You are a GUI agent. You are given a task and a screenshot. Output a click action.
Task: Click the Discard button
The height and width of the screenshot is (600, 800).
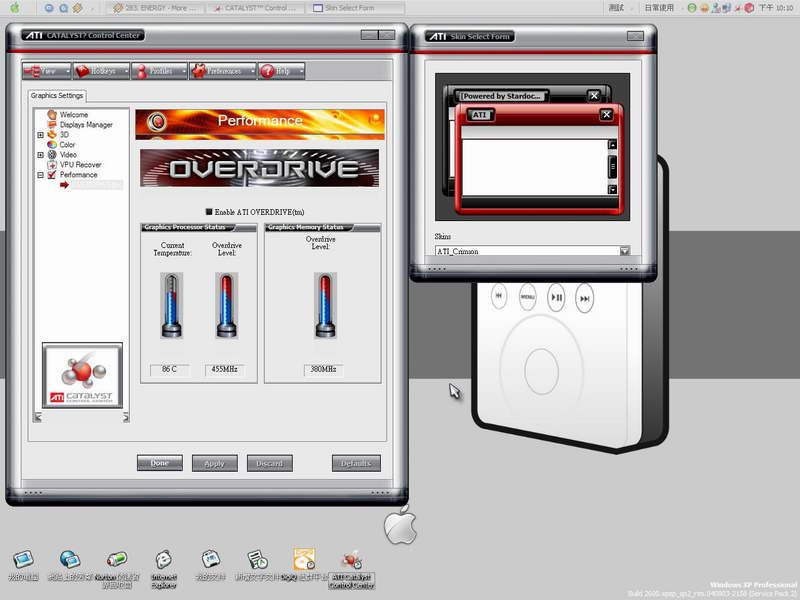pyautogui.click(x=269, y=463)
